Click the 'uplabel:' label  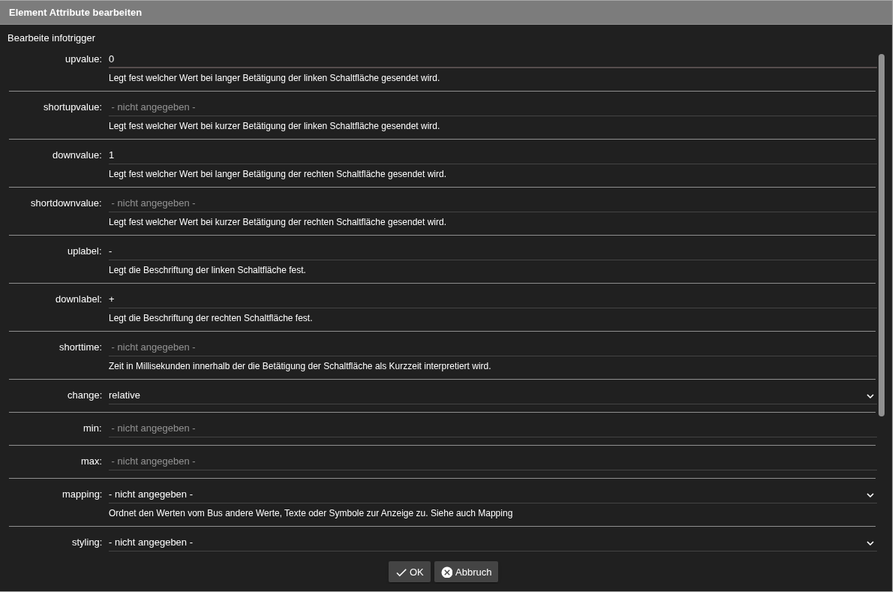click(x=84, y=251)
